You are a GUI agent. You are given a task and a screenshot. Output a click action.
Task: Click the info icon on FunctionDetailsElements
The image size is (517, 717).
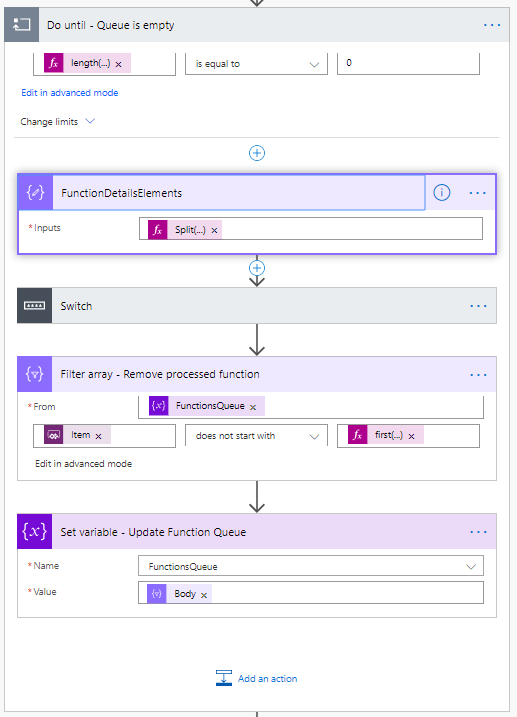point(442,193)
